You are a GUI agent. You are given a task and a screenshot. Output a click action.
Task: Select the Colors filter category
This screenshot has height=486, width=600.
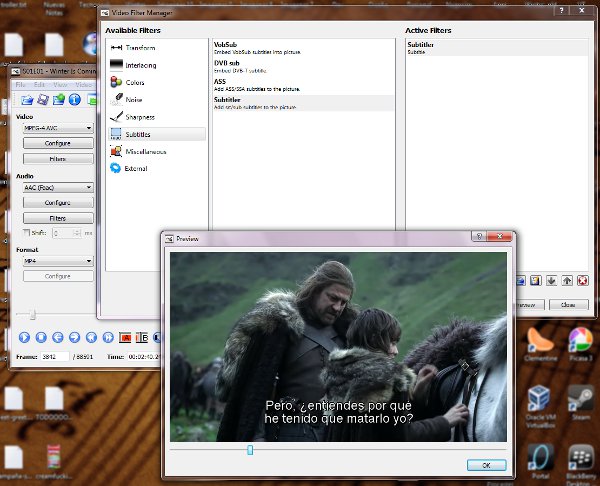(x=157, y=82)
